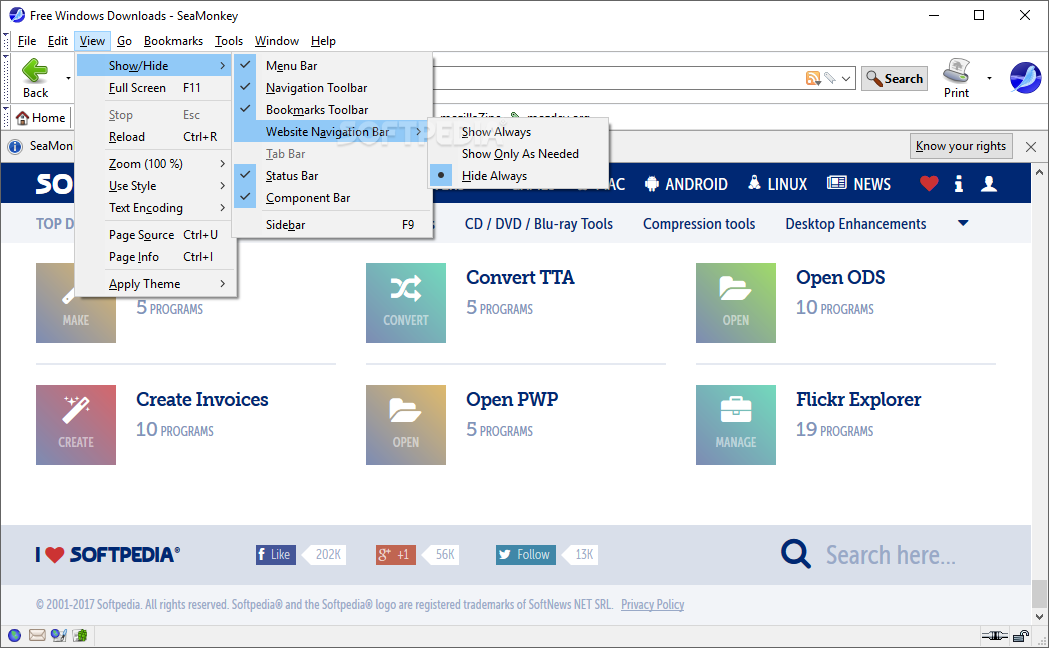Click the vertical scrollbar thumb

point(1038,592)
